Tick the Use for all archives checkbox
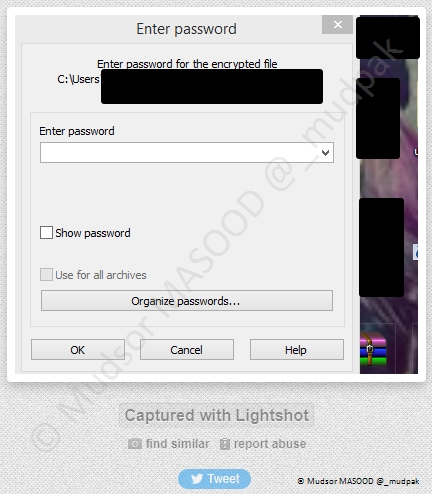 point(46,275)
